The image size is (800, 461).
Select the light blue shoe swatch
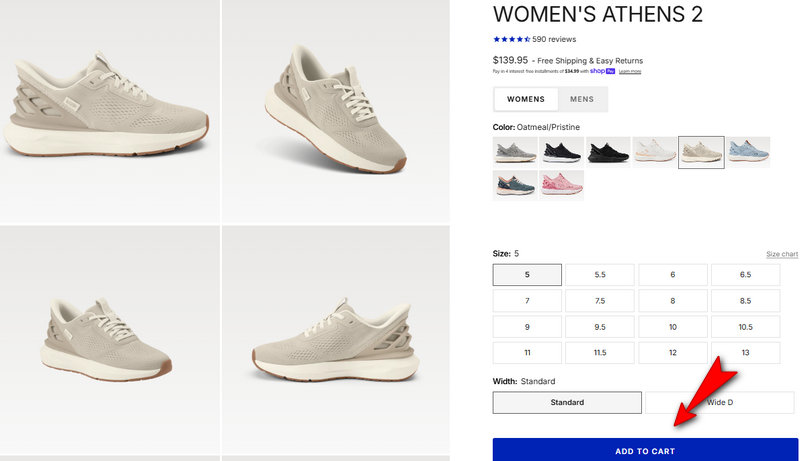748,151
